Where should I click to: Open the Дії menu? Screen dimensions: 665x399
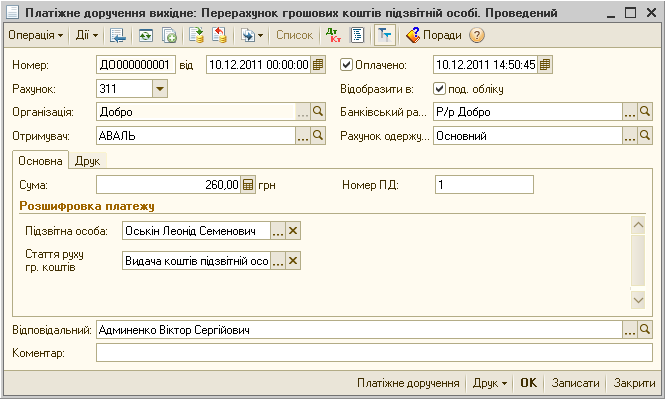click(x=87, y=35)
